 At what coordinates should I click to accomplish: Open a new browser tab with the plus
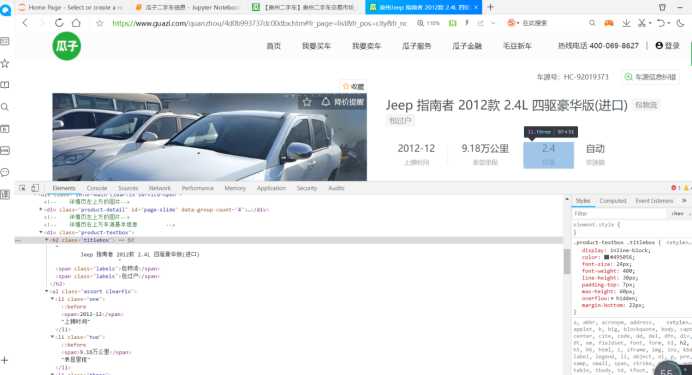coord(490,7)
